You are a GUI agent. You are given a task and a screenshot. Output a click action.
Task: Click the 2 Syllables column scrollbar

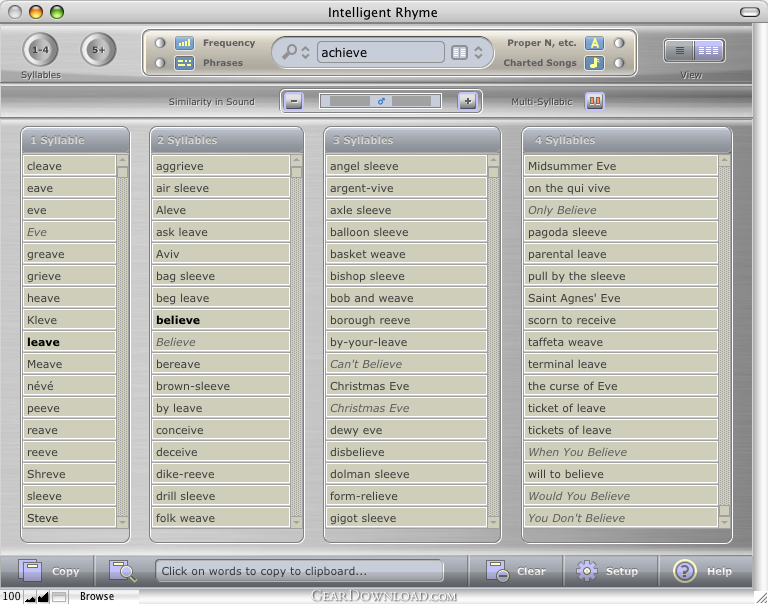(x=296, y=341)
